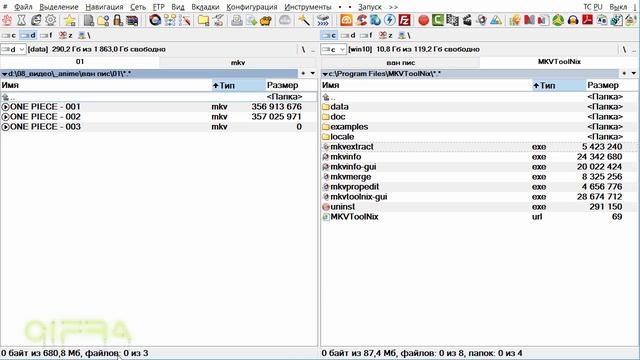Select drive c button in right panel

[x=329, y=36]
